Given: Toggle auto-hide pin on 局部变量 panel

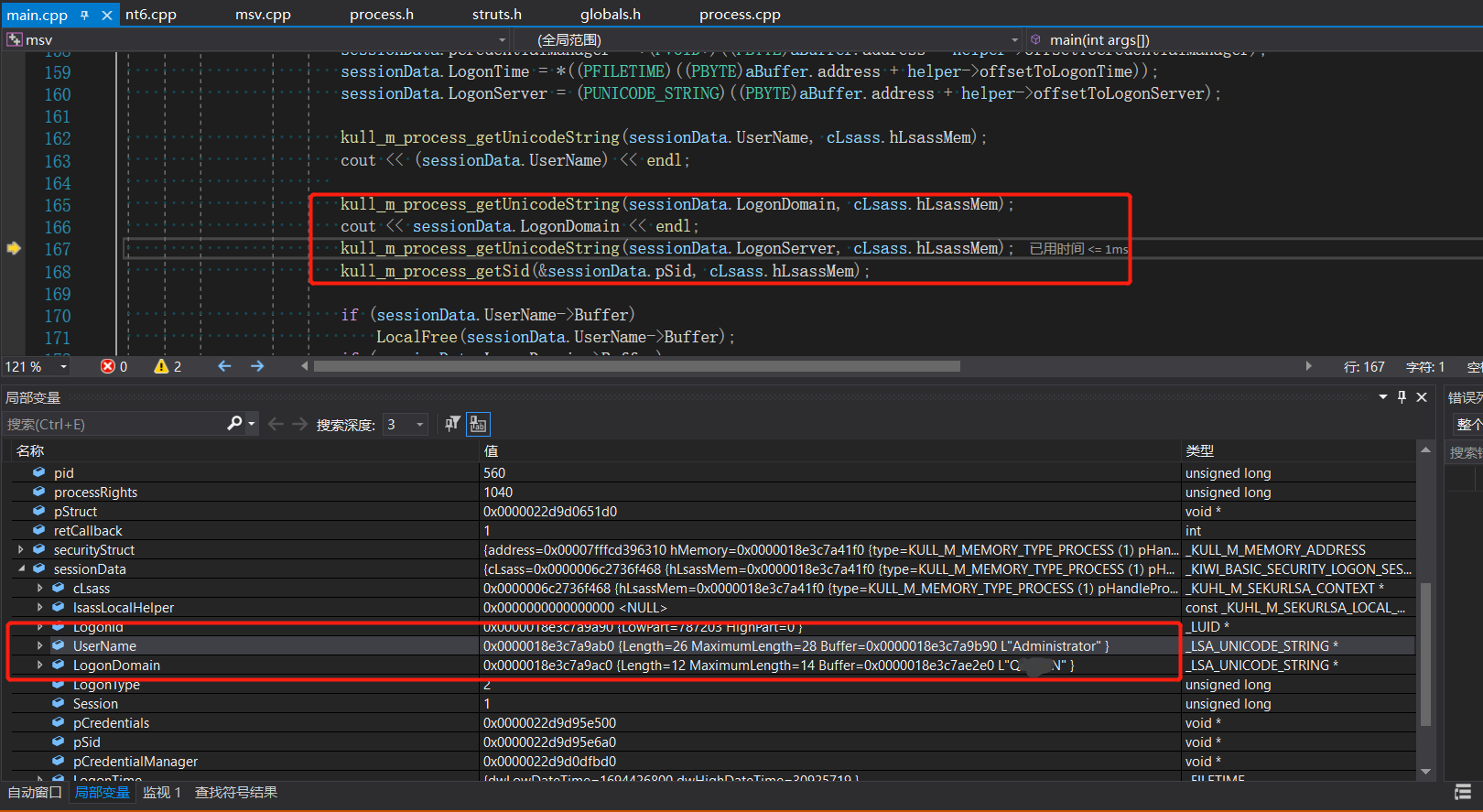Looking at the screenshot, I should point(1402,396).
